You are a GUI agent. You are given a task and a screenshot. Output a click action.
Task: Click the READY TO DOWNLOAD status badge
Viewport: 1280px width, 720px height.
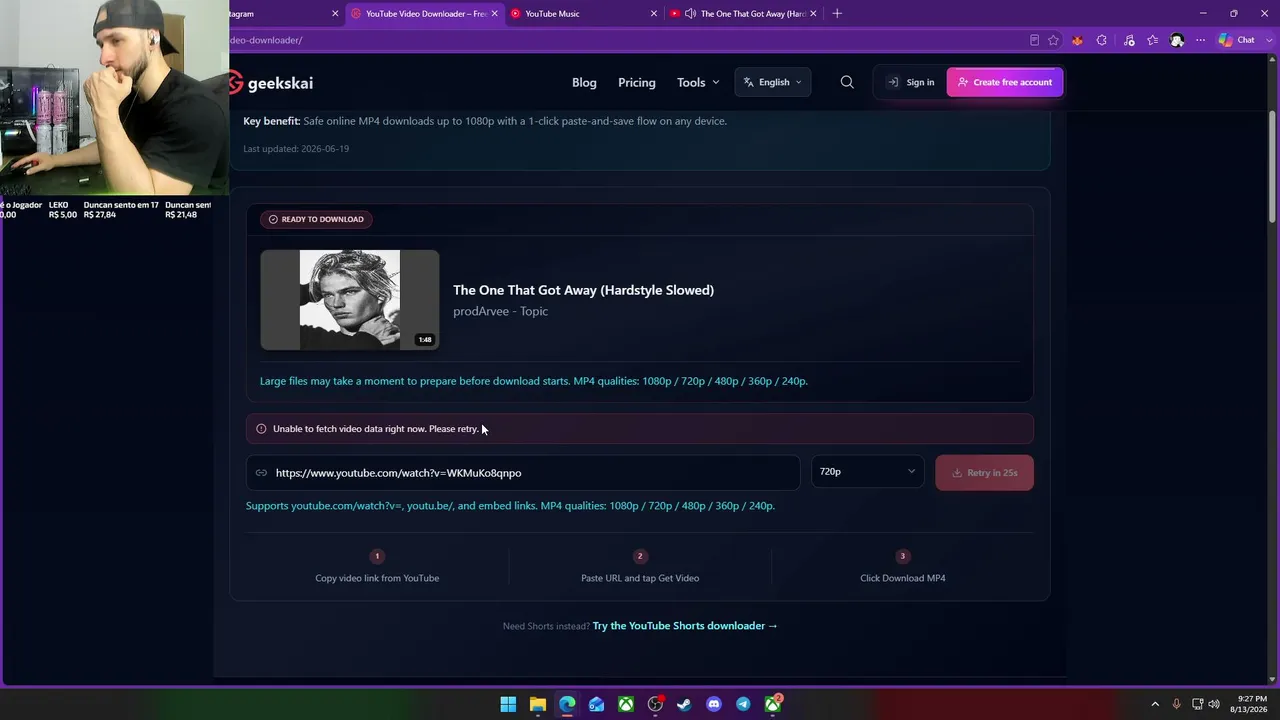pos(316,219)
